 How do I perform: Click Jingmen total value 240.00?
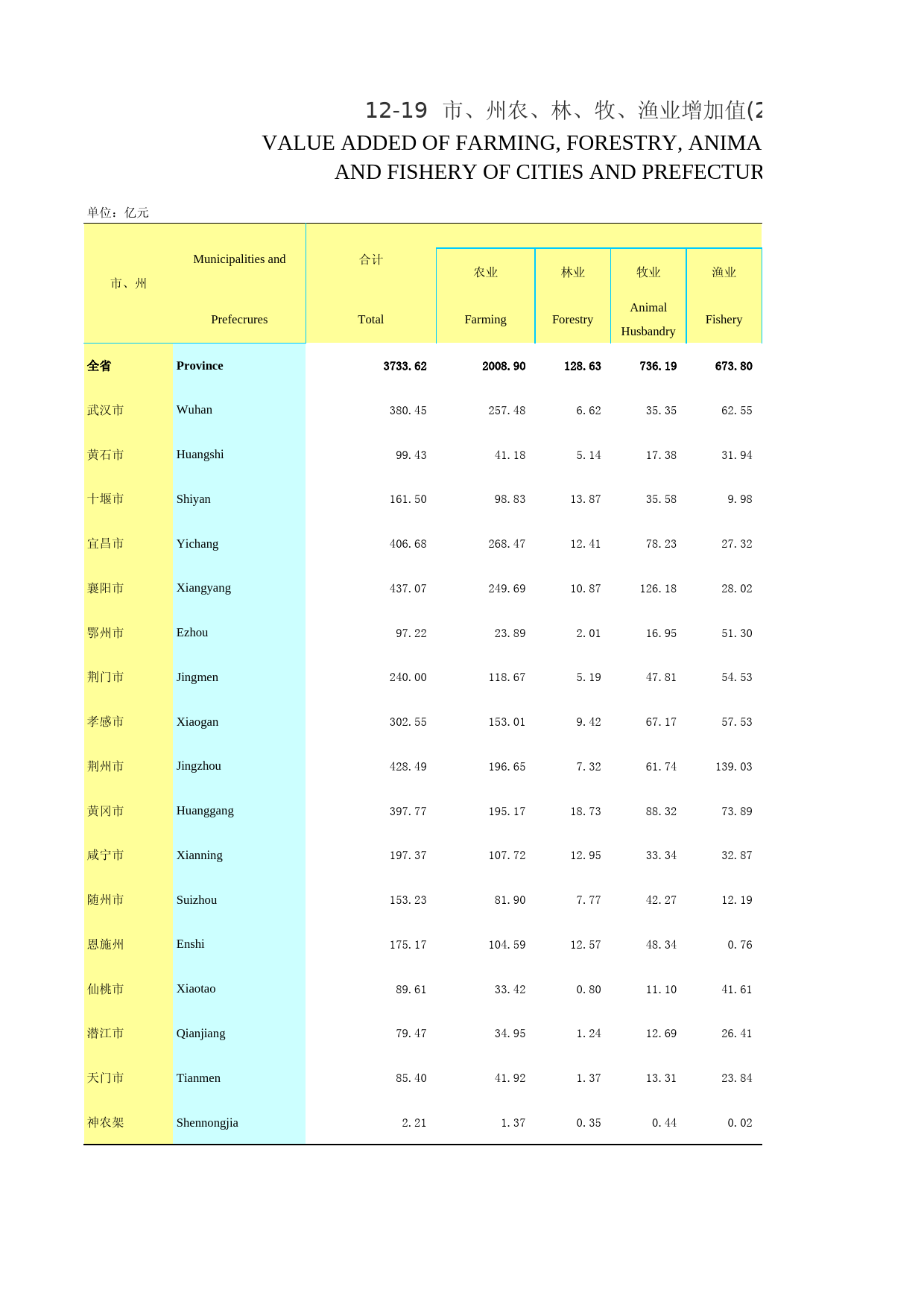(408, 677)
